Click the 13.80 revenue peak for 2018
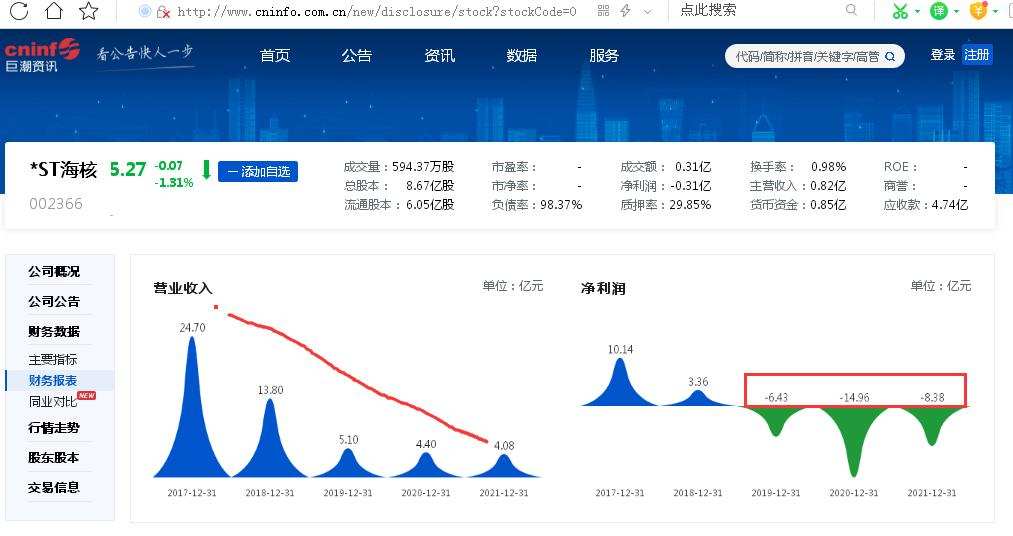The height and width of the screenshot is (536, 1013). pyautogui.click(x=270, y=439)
